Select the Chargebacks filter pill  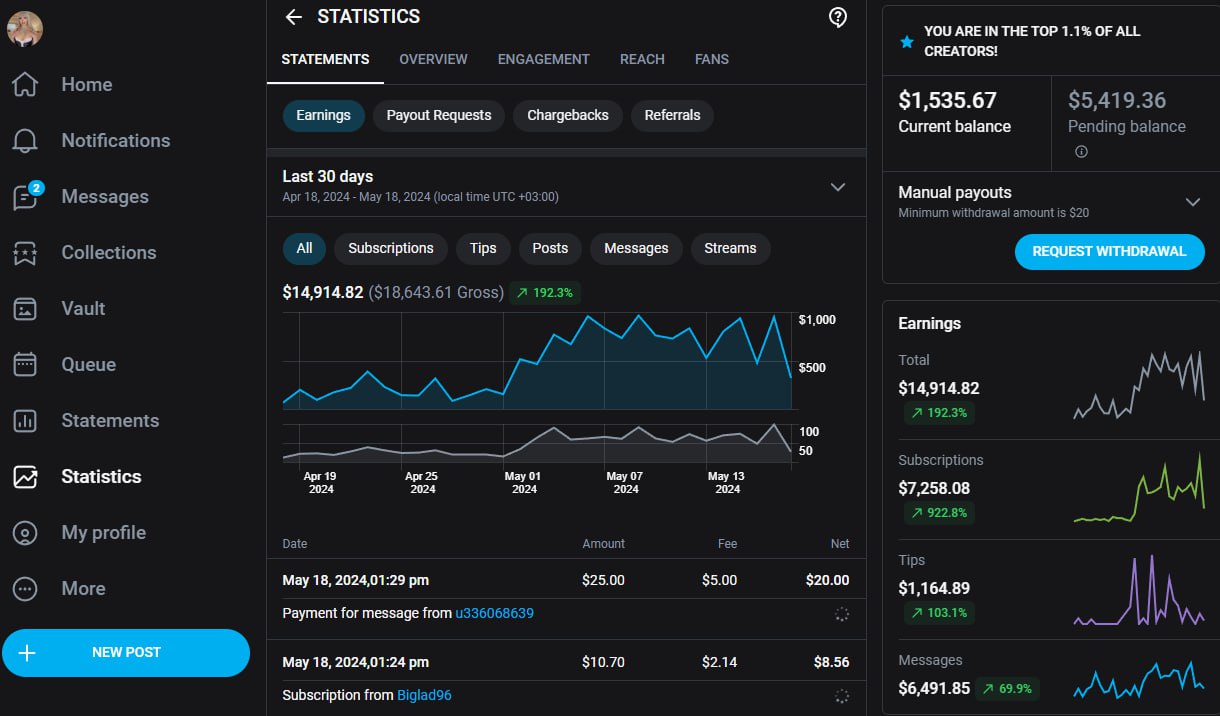tap(568, 116)
